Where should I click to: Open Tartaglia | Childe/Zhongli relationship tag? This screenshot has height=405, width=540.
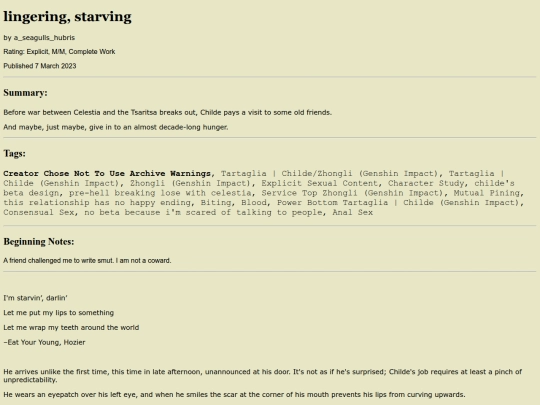(x=329, y=173)
